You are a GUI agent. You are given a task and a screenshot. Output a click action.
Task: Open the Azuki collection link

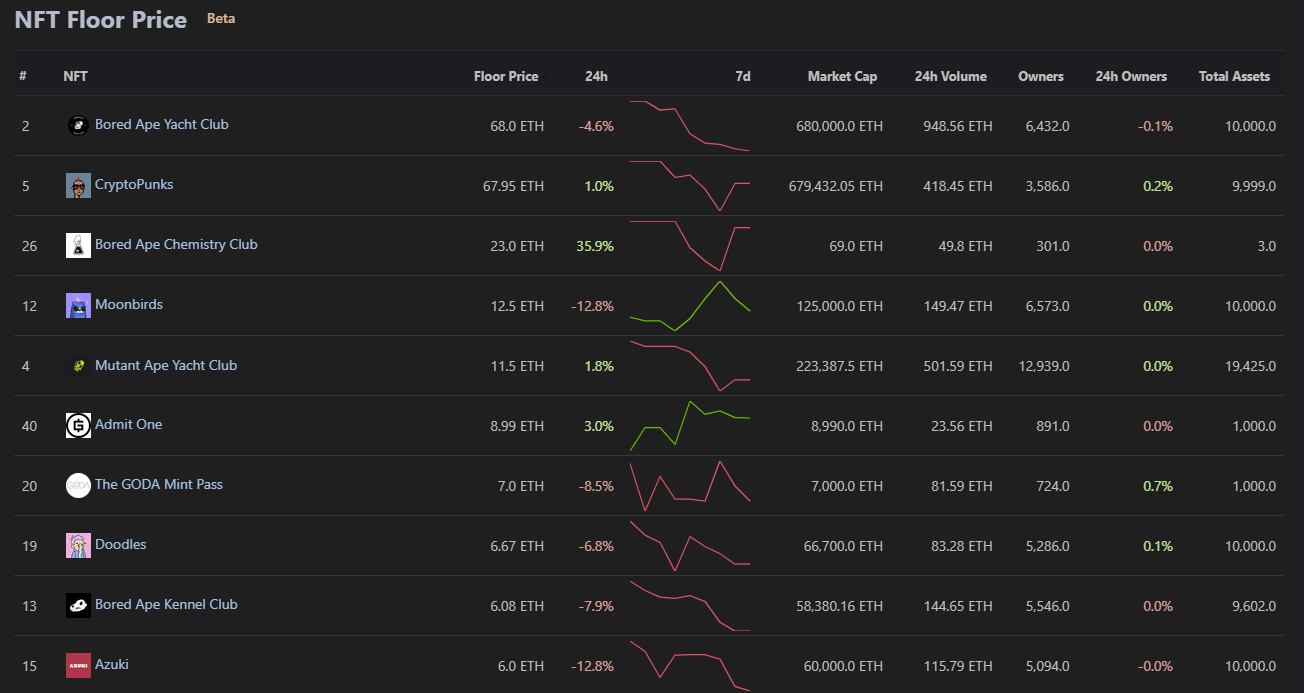112,665
